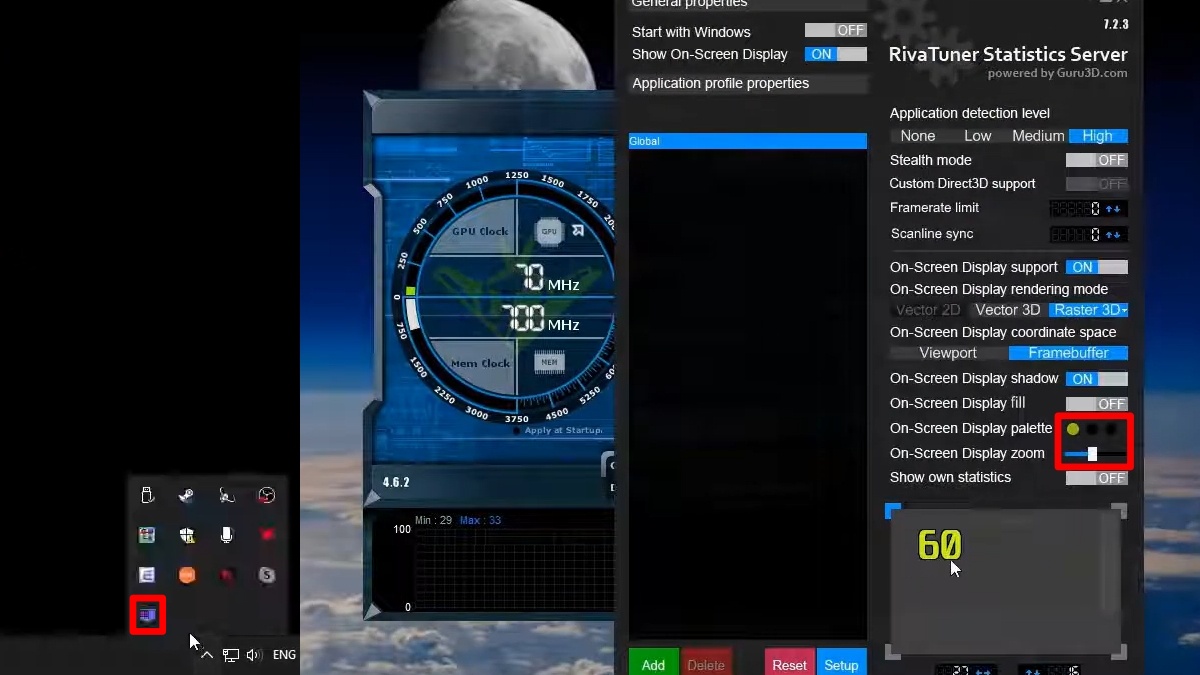
Task: Click the top-right preview corner marker
Action: pos(1120,511)
